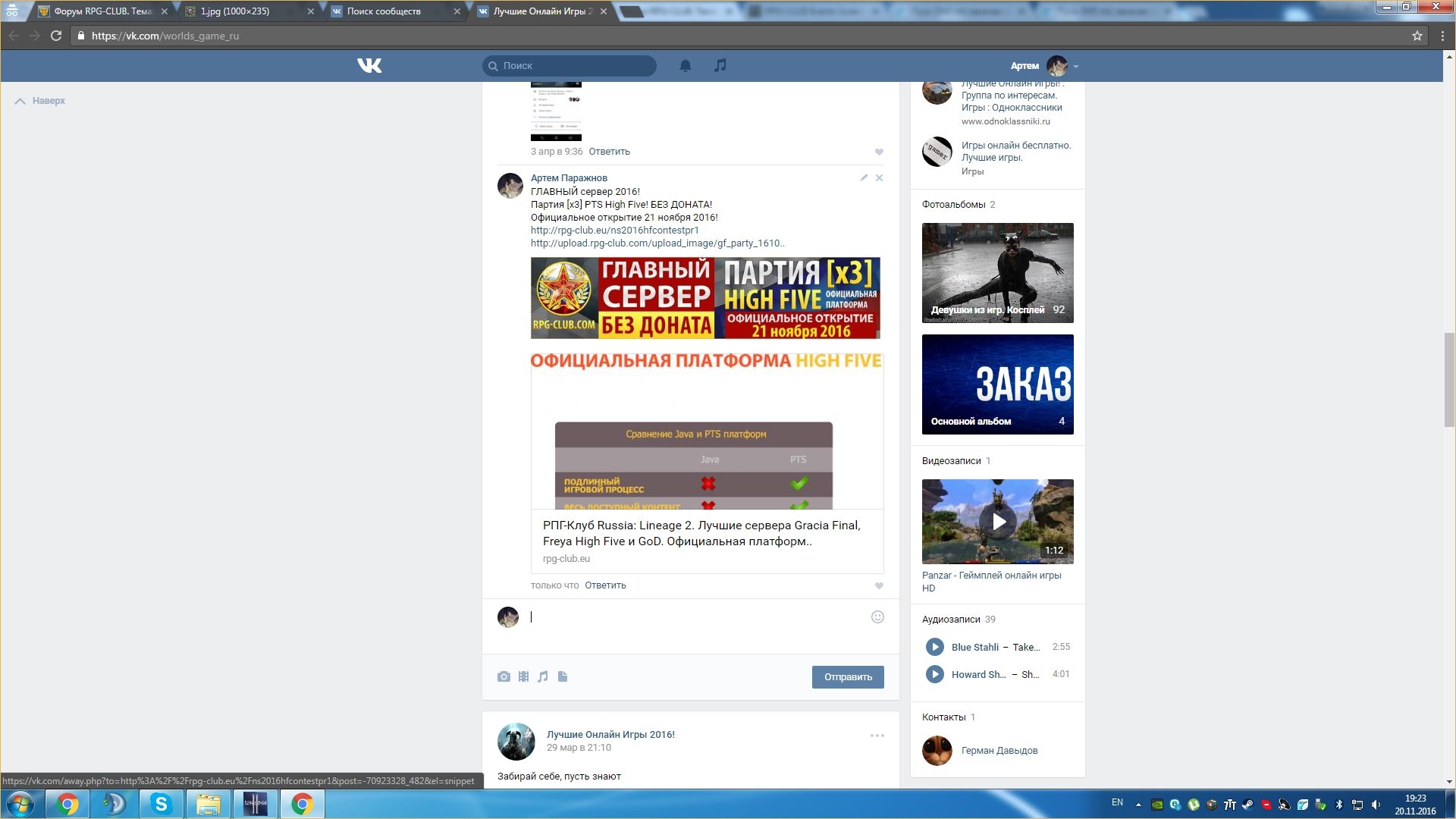Expand the Артем profile dropdown arrow
Screen dimensions: 1456x819
[1076, 67]
